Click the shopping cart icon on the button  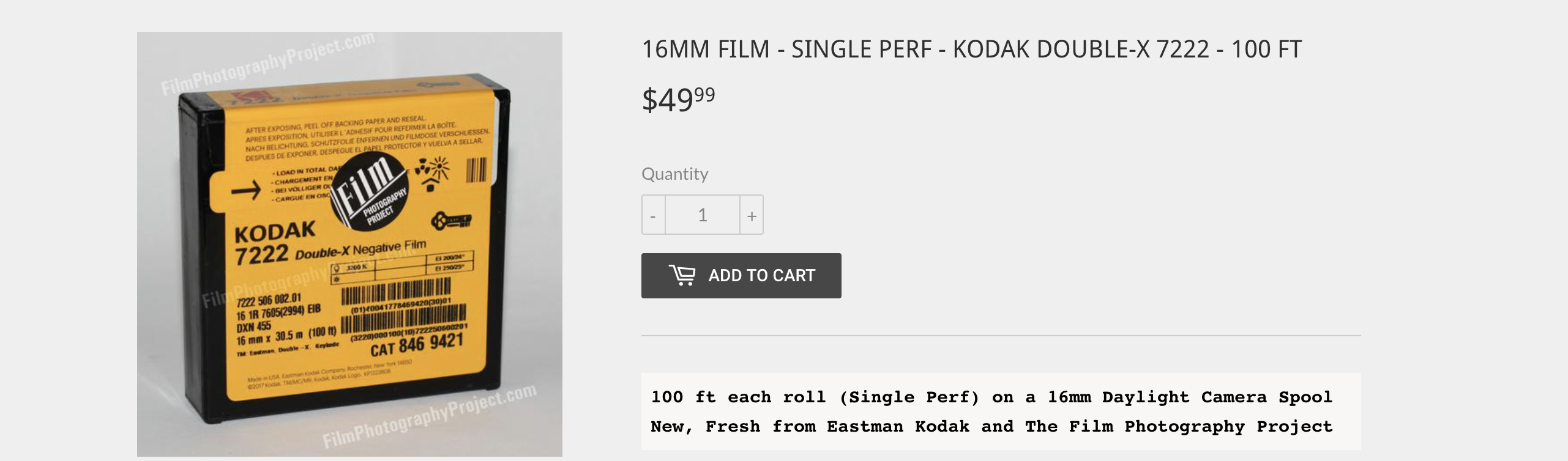(x=682, y=275)
